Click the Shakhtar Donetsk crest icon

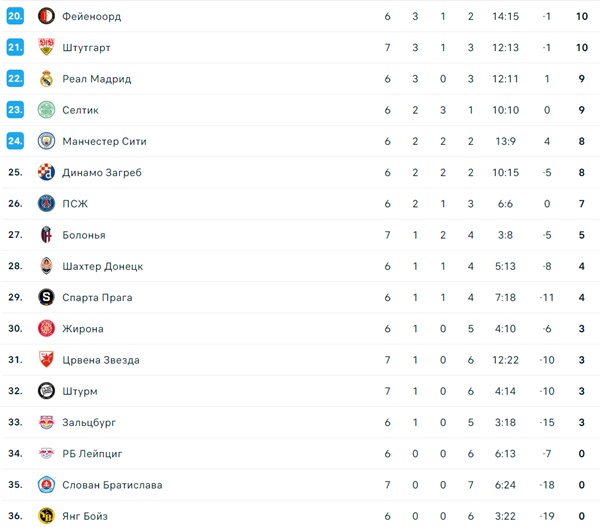coord(46,266)
